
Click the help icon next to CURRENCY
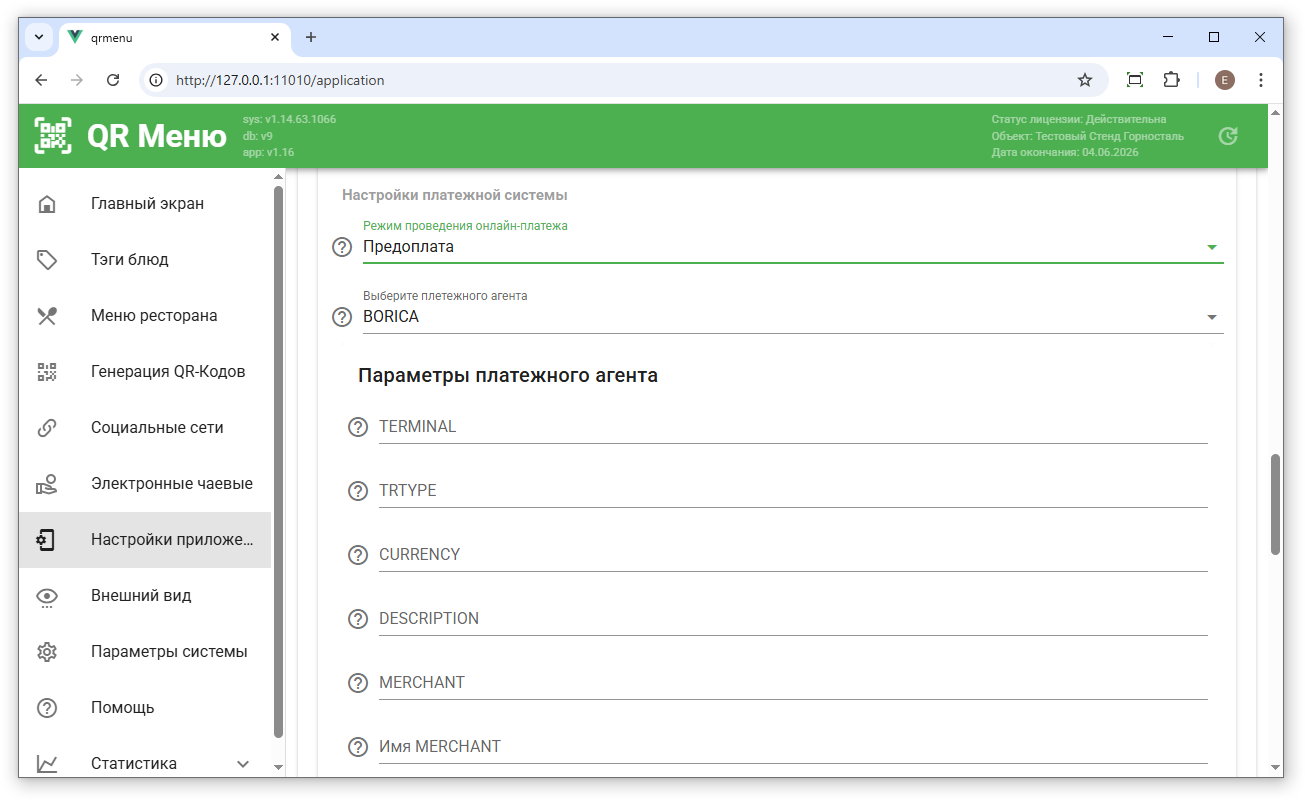(358, 555)
